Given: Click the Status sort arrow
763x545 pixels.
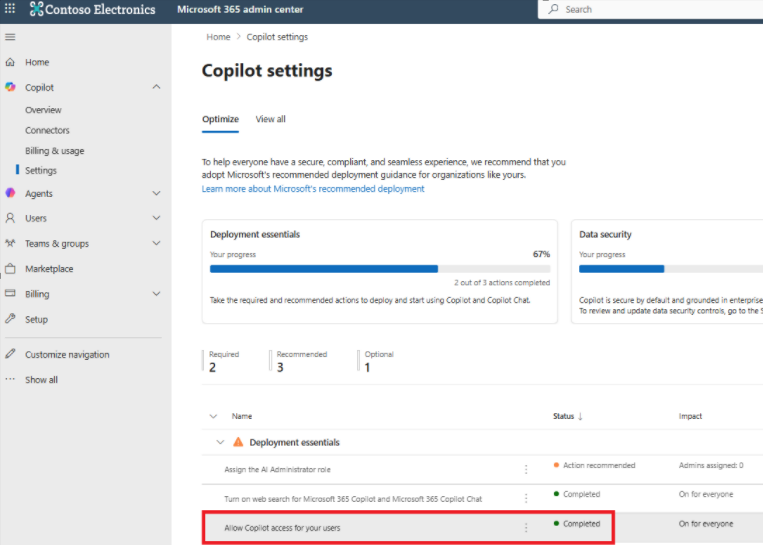Looking at the screenshot, I should (580, 417).
